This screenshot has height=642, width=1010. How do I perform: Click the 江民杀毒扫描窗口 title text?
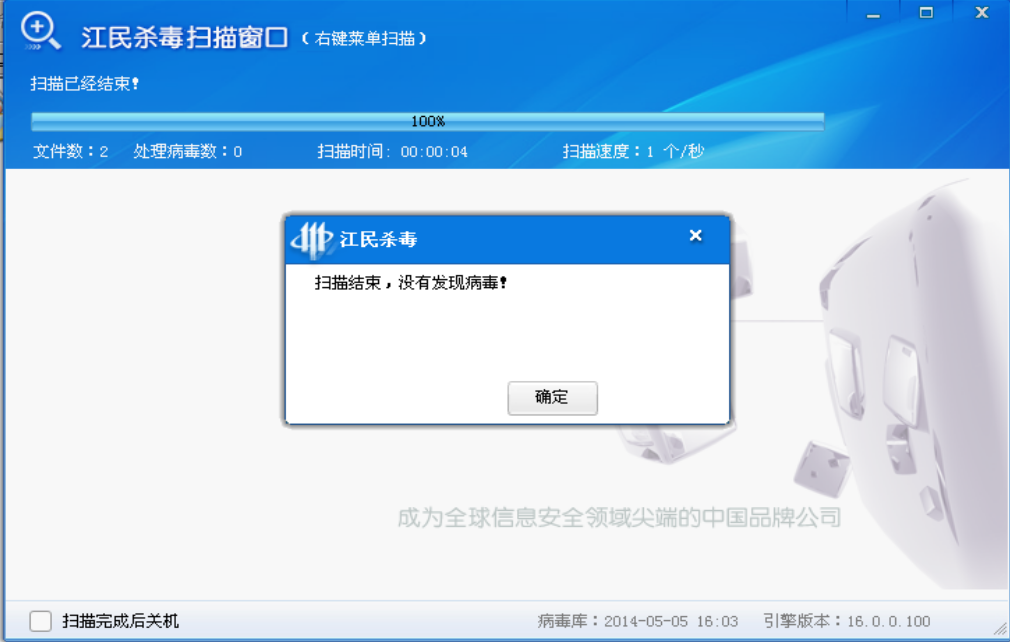pos(185,38)
